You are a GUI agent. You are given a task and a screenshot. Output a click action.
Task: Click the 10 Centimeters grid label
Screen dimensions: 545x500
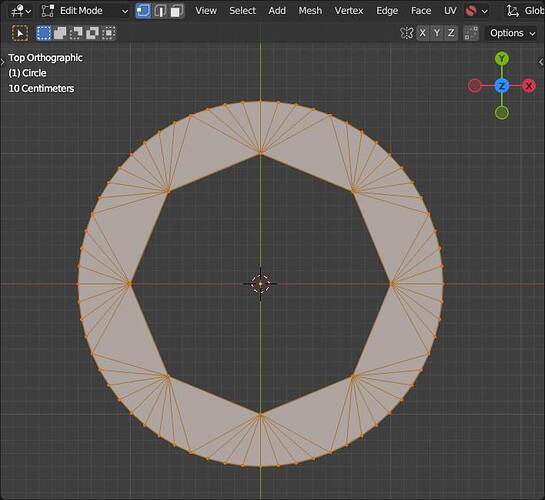click(x=41, y=88)
